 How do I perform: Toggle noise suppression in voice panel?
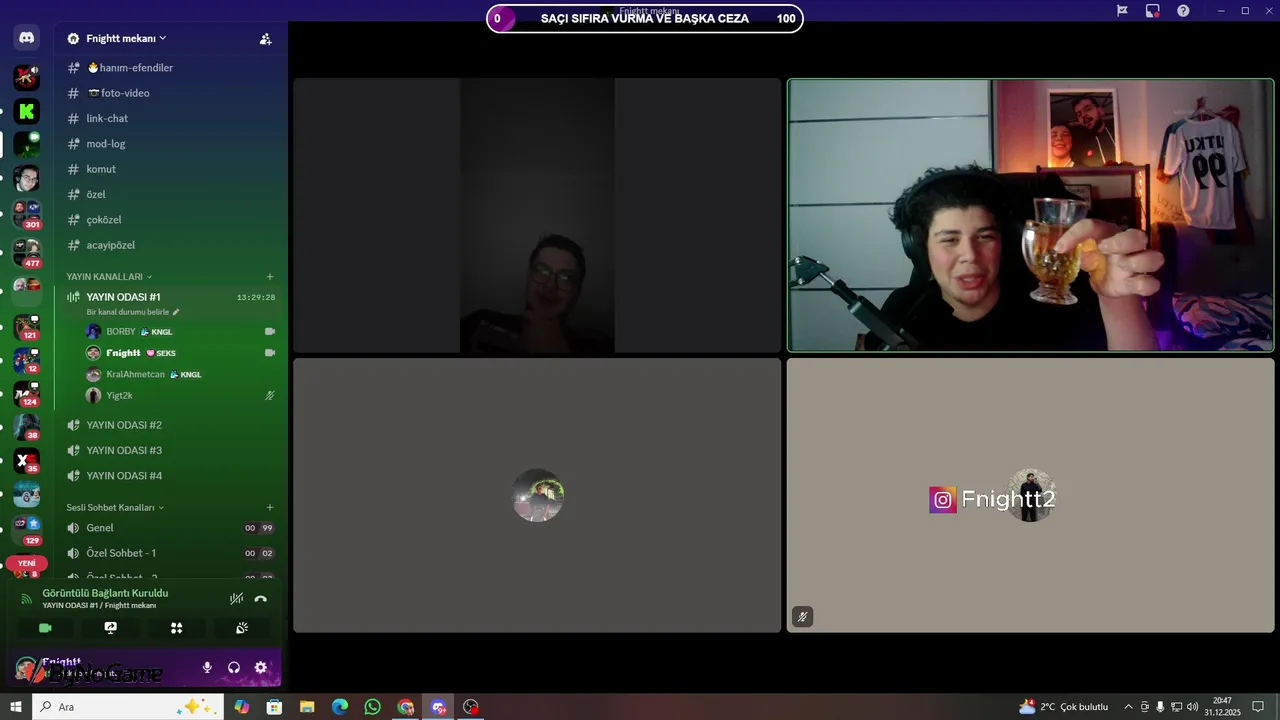coord(236,599)
